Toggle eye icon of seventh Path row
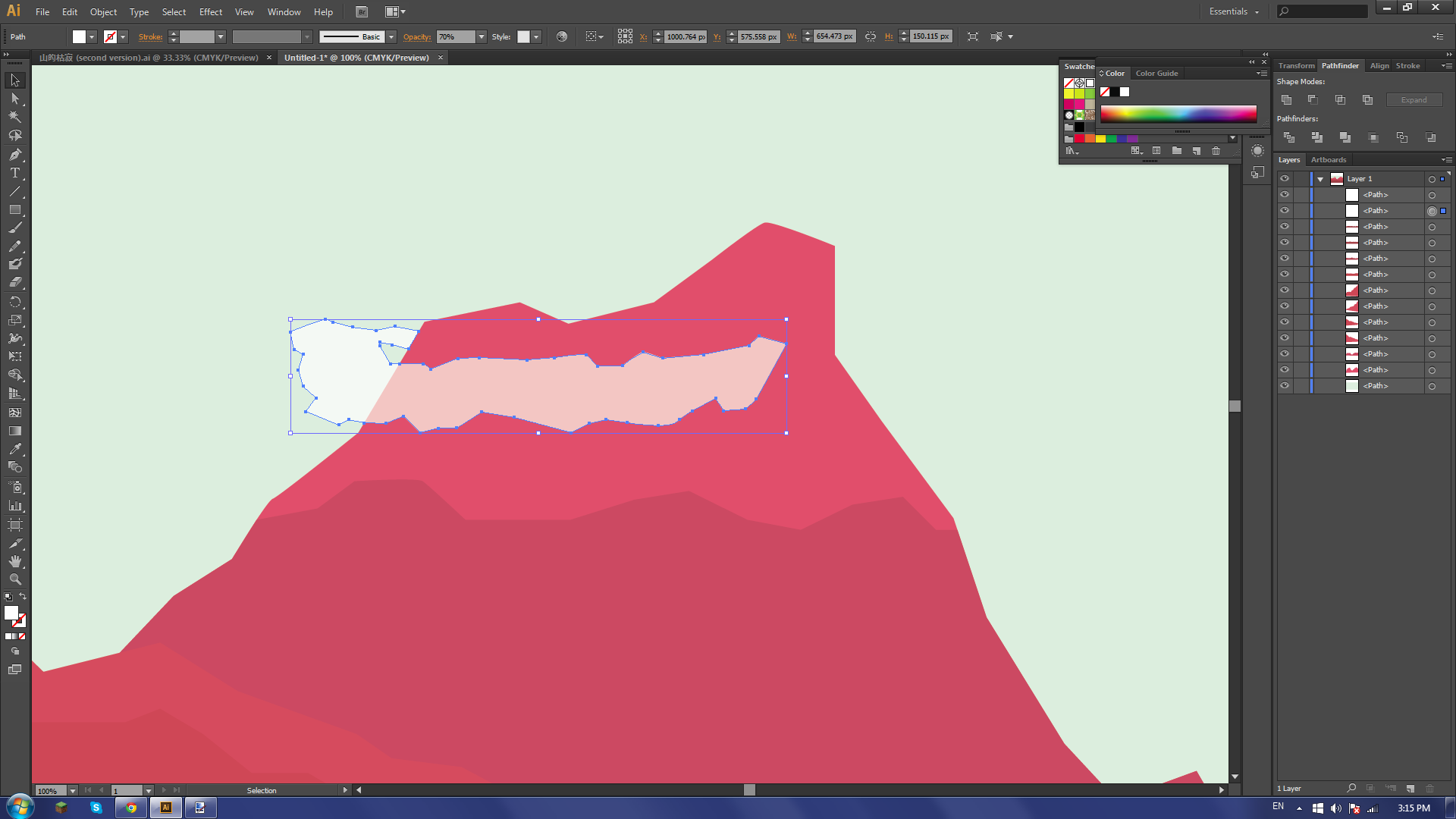 coord(1285,290)
